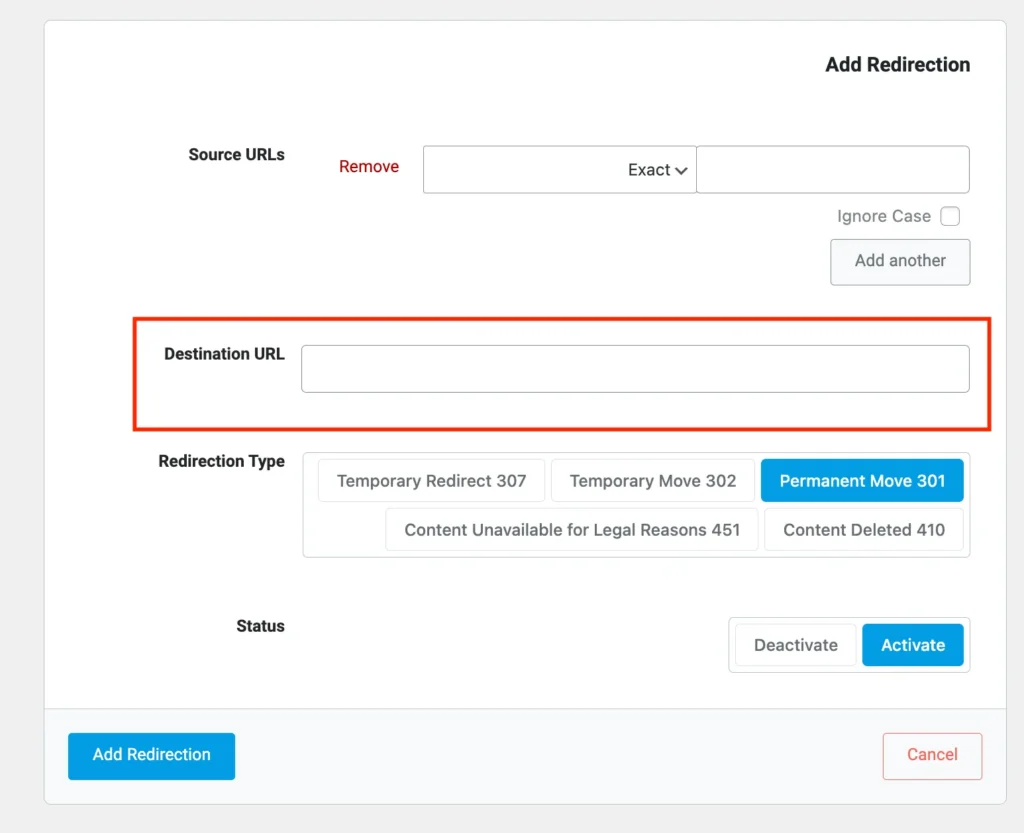Enable the Ignore Case checkbox
Image resolution: width=1024 pixels, height=833 pixels.
(950, 216)
